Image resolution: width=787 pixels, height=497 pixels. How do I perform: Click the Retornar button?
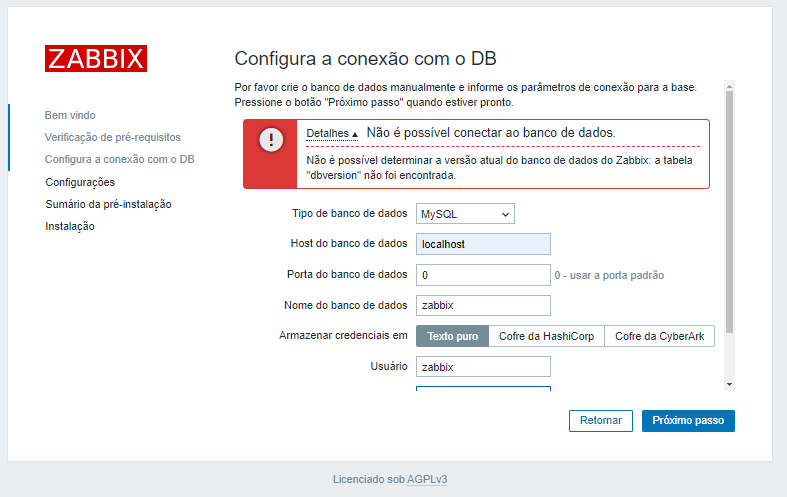[x=601, y=421]
